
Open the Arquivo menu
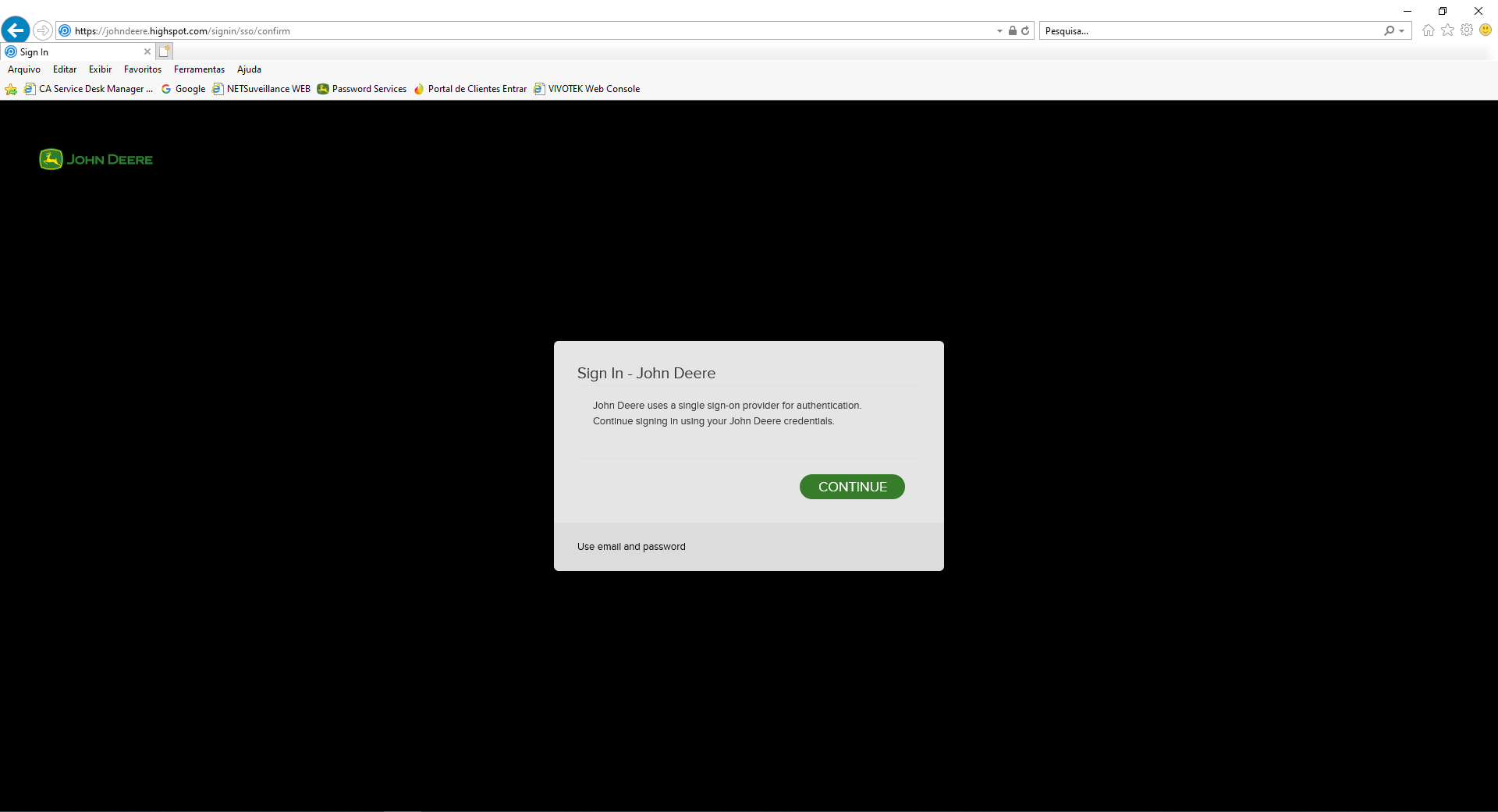click(x=24, y=69)
